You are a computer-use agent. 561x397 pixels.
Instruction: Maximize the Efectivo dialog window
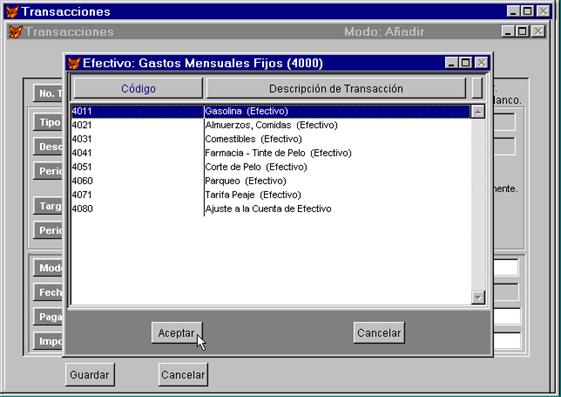(465, 63)
